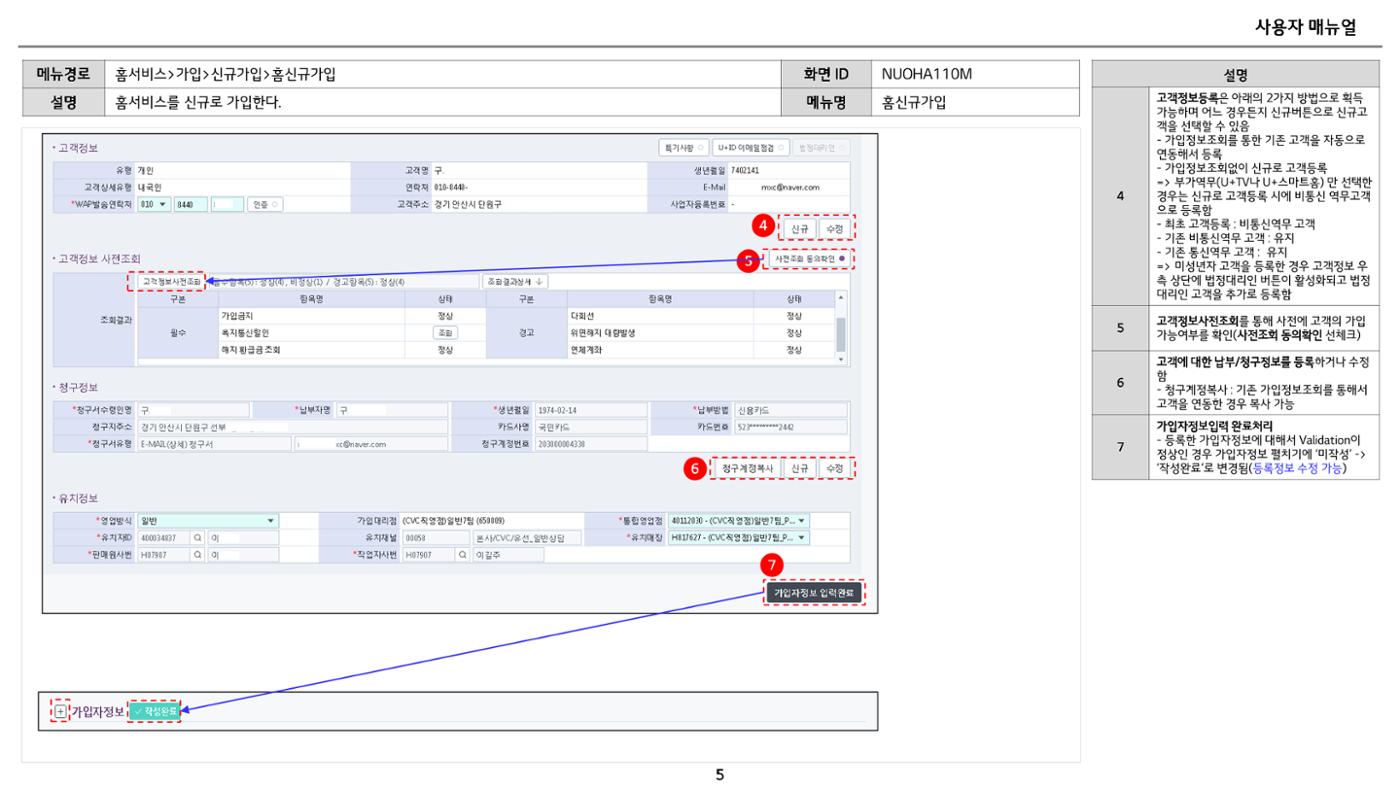The width and height of the screenshot is (1400, 788).
Task: Click the 작업자사번 H07907 field
Action: coord(427,554)
